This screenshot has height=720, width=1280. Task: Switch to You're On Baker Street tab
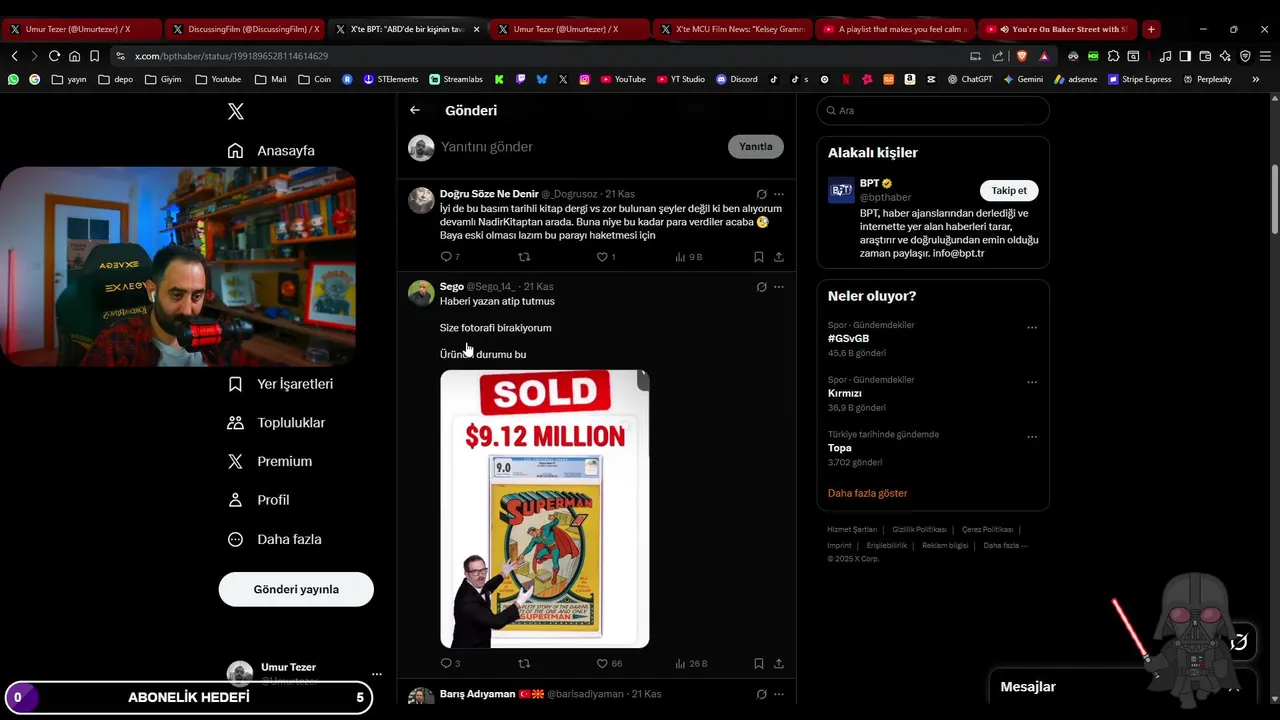[1058, 29]
